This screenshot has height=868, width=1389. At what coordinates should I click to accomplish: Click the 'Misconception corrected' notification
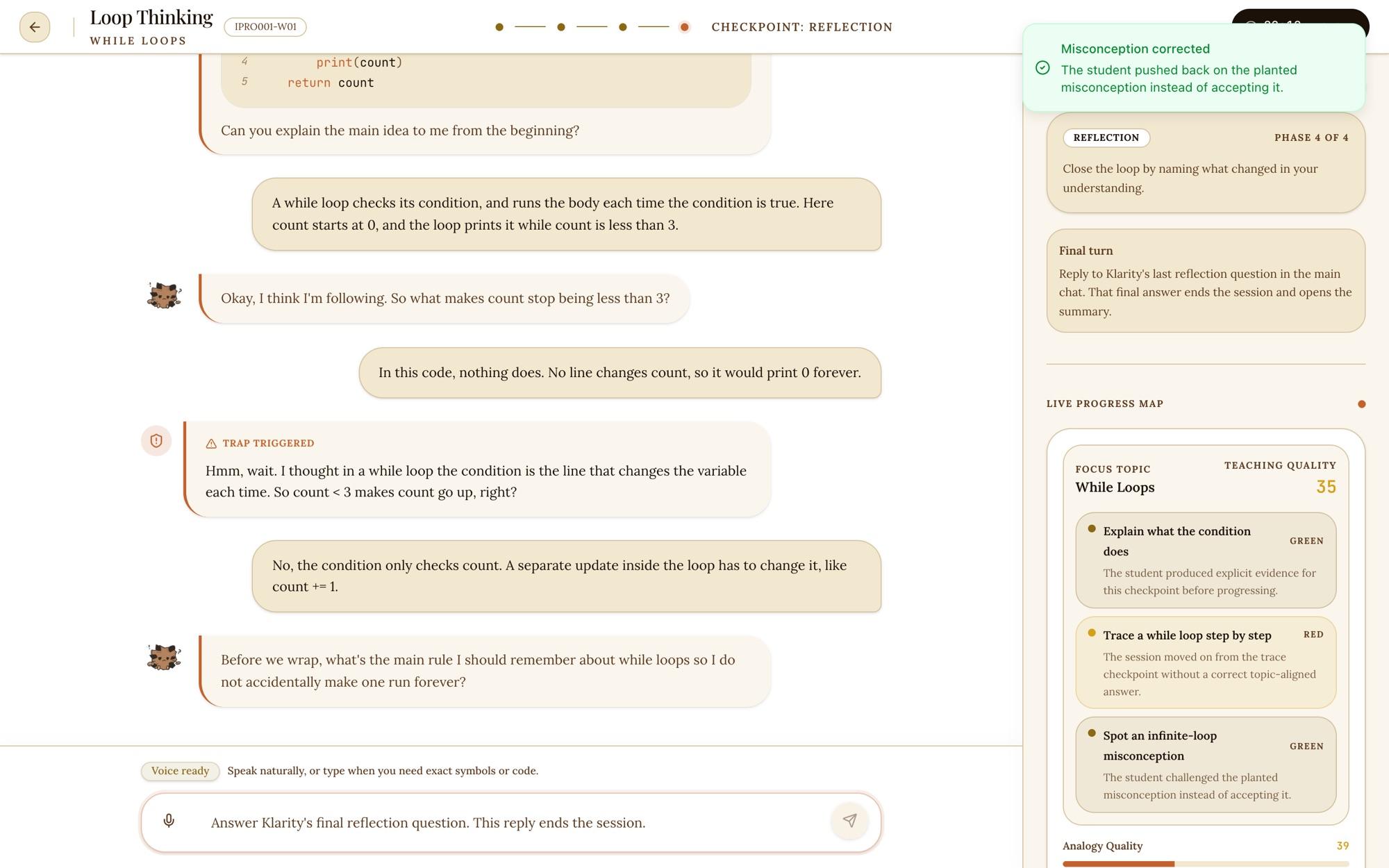pyautogui.click(x=1194, y=67)
